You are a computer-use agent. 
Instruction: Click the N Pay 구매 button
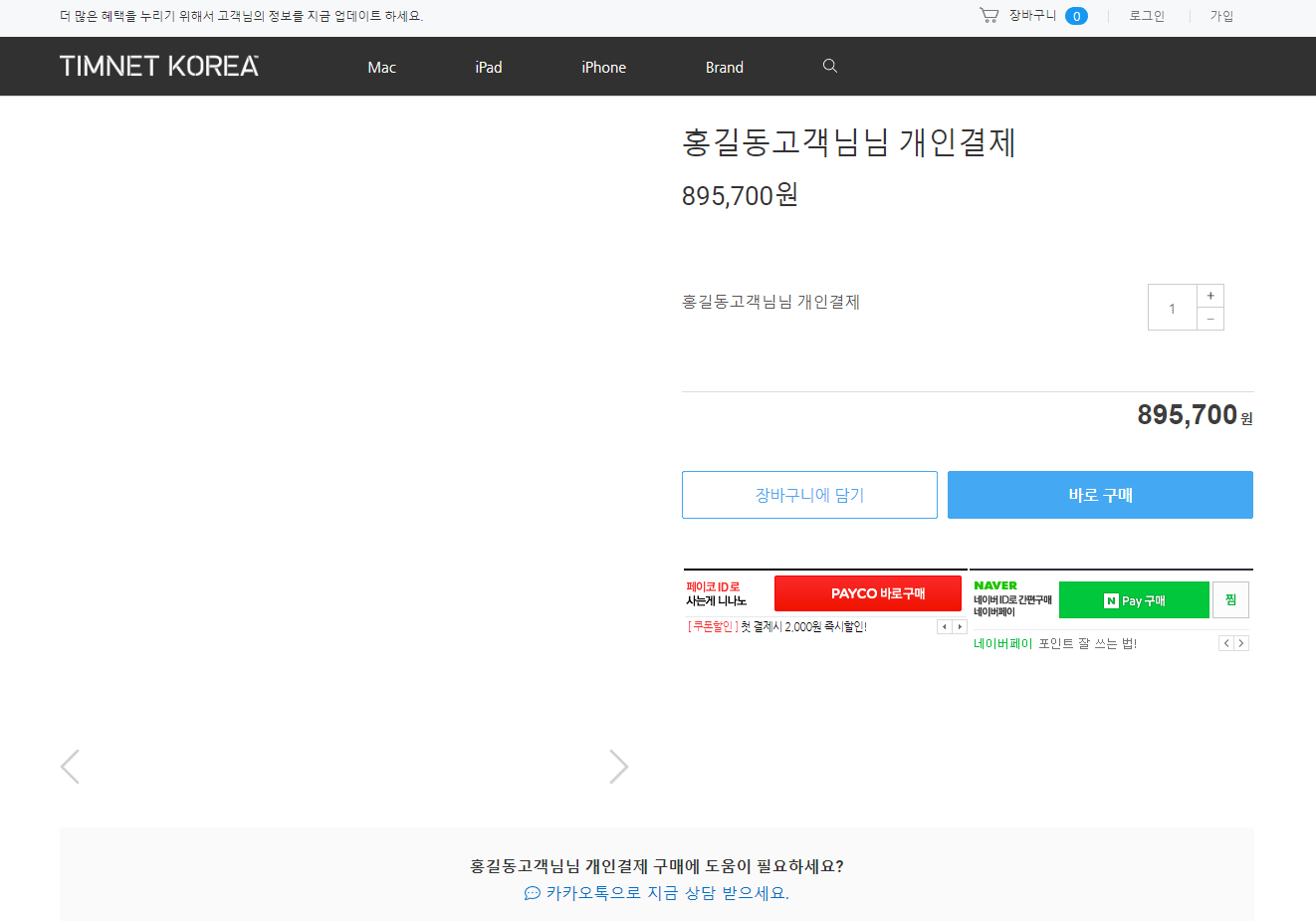click(x=1134, y=600)
